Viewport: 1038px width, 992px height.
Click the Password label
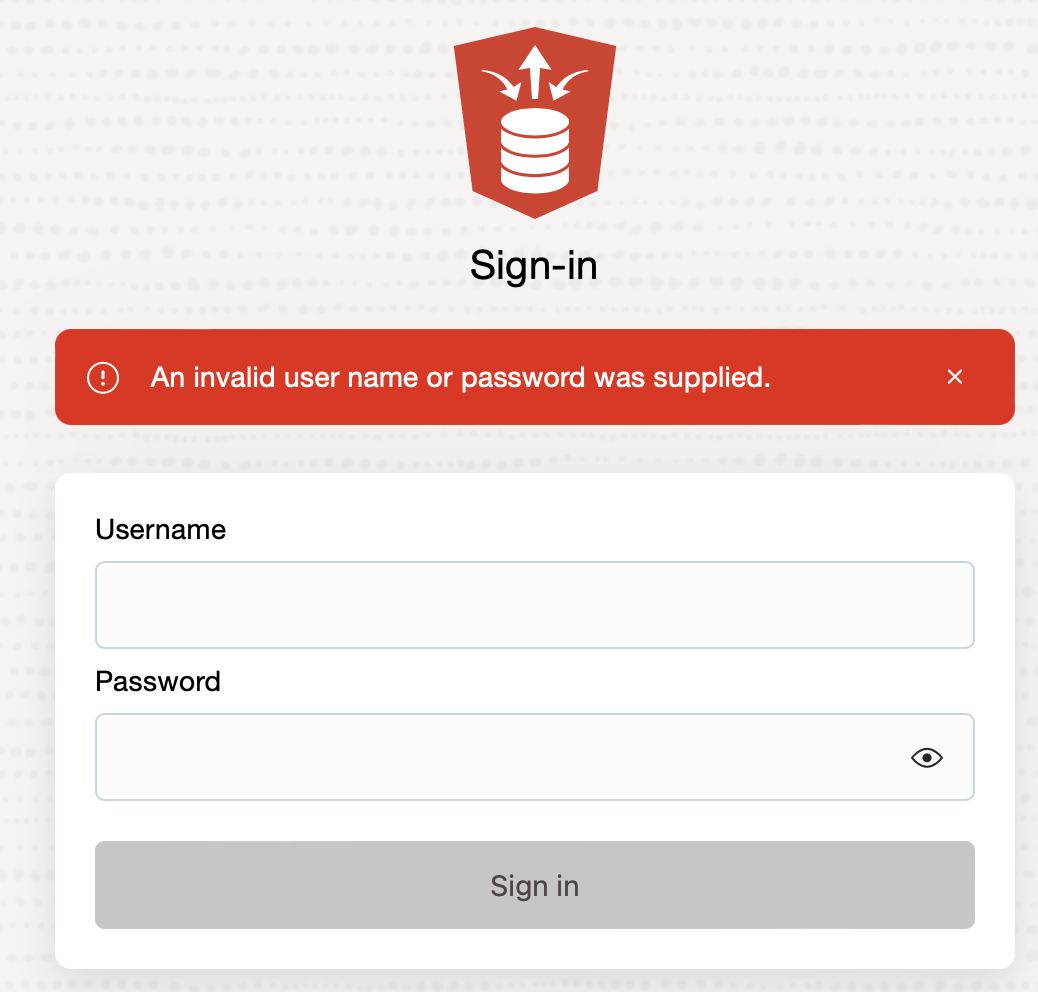click(x=158, y=682)
